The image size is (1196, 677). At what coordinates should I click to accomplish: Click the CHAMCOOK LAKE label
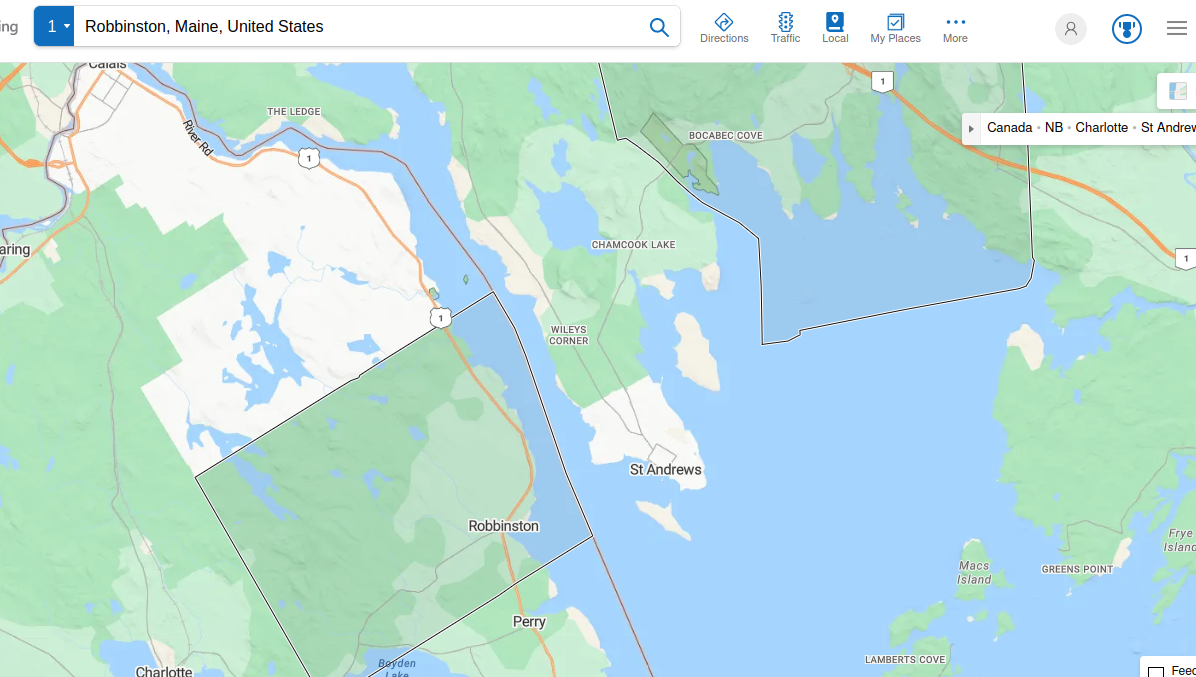tap(633, 245)
